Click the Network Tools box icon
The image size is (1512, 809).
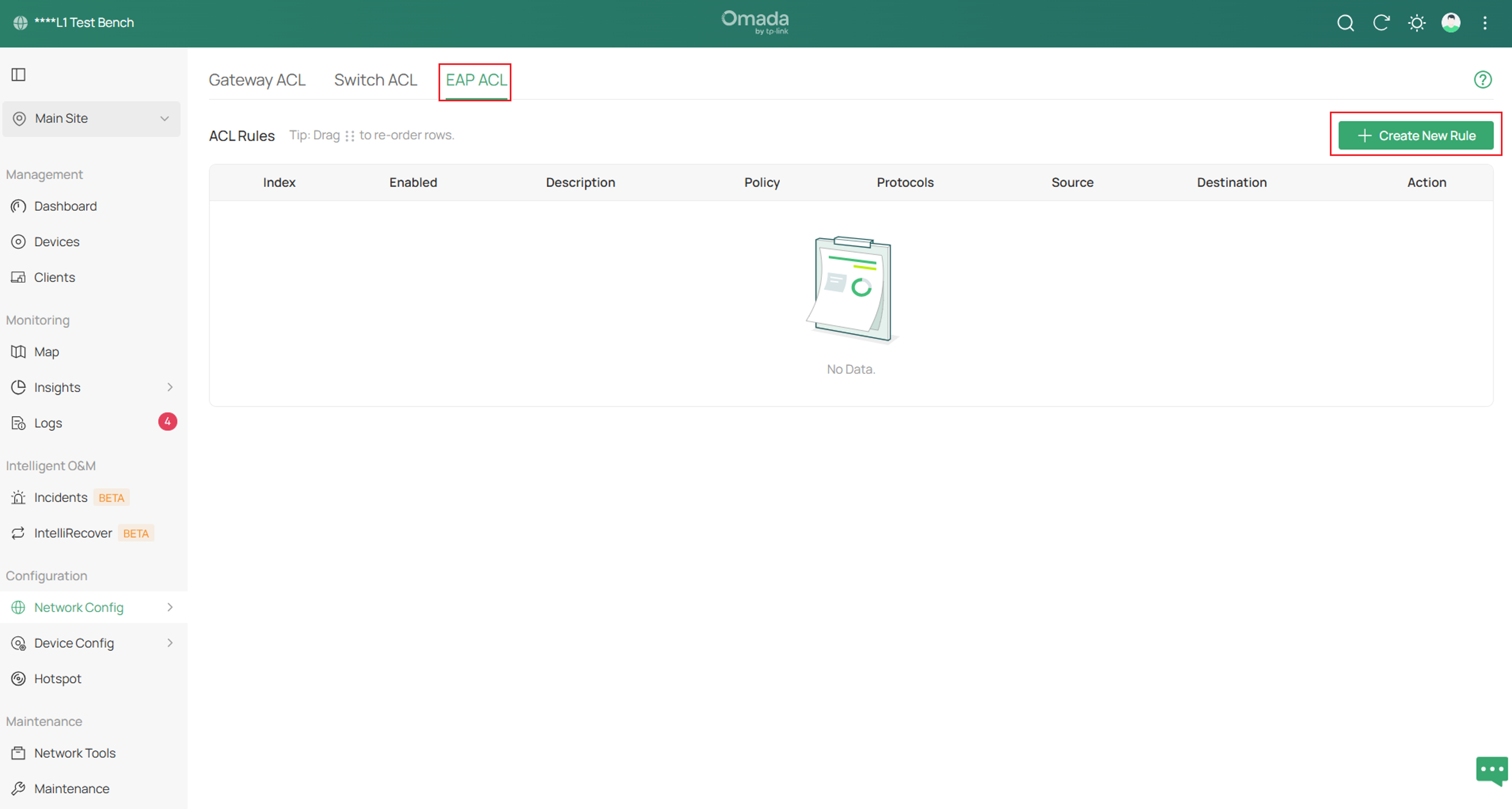point(19,753)
